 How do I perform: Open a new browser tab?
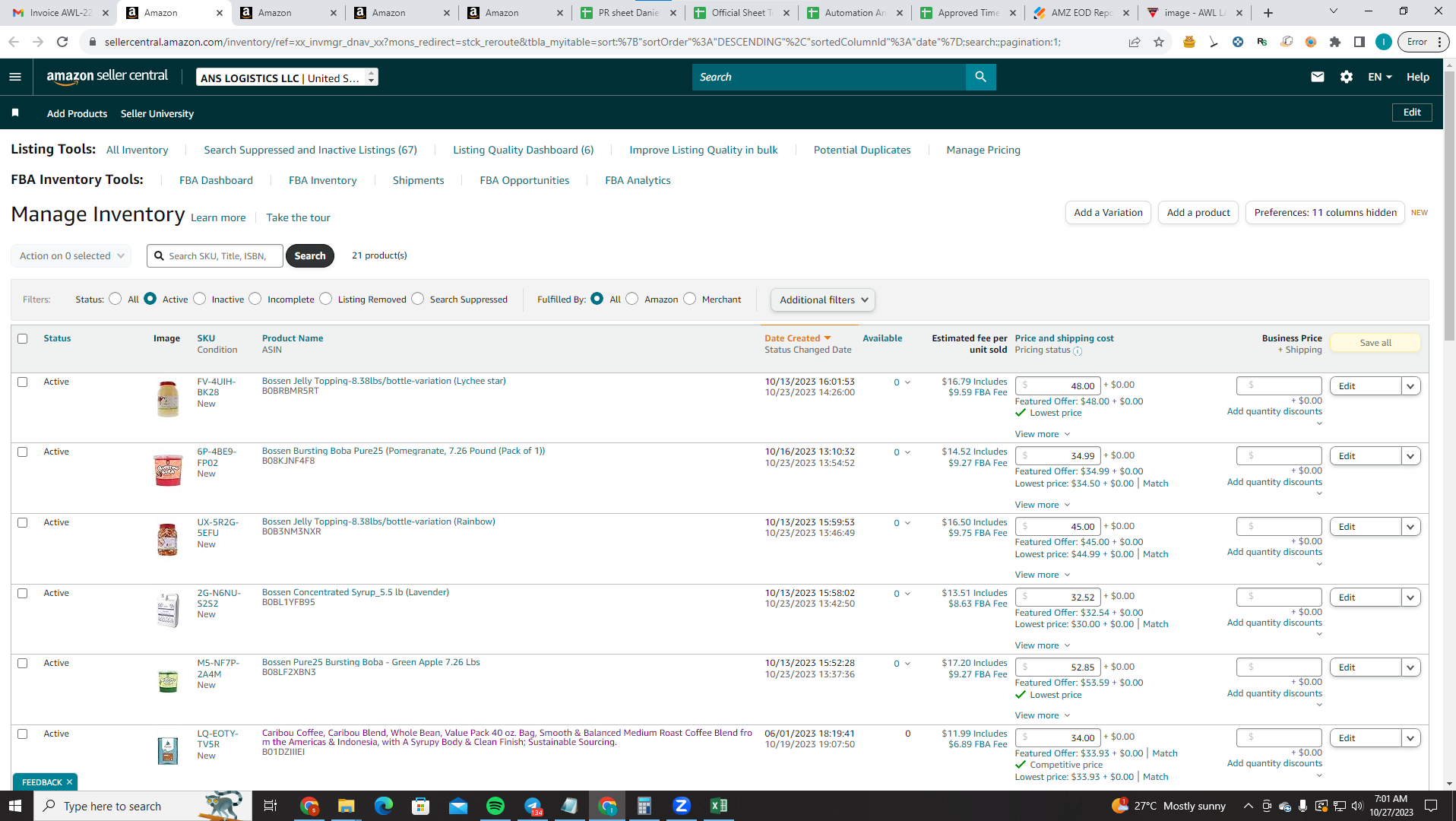1268,13
